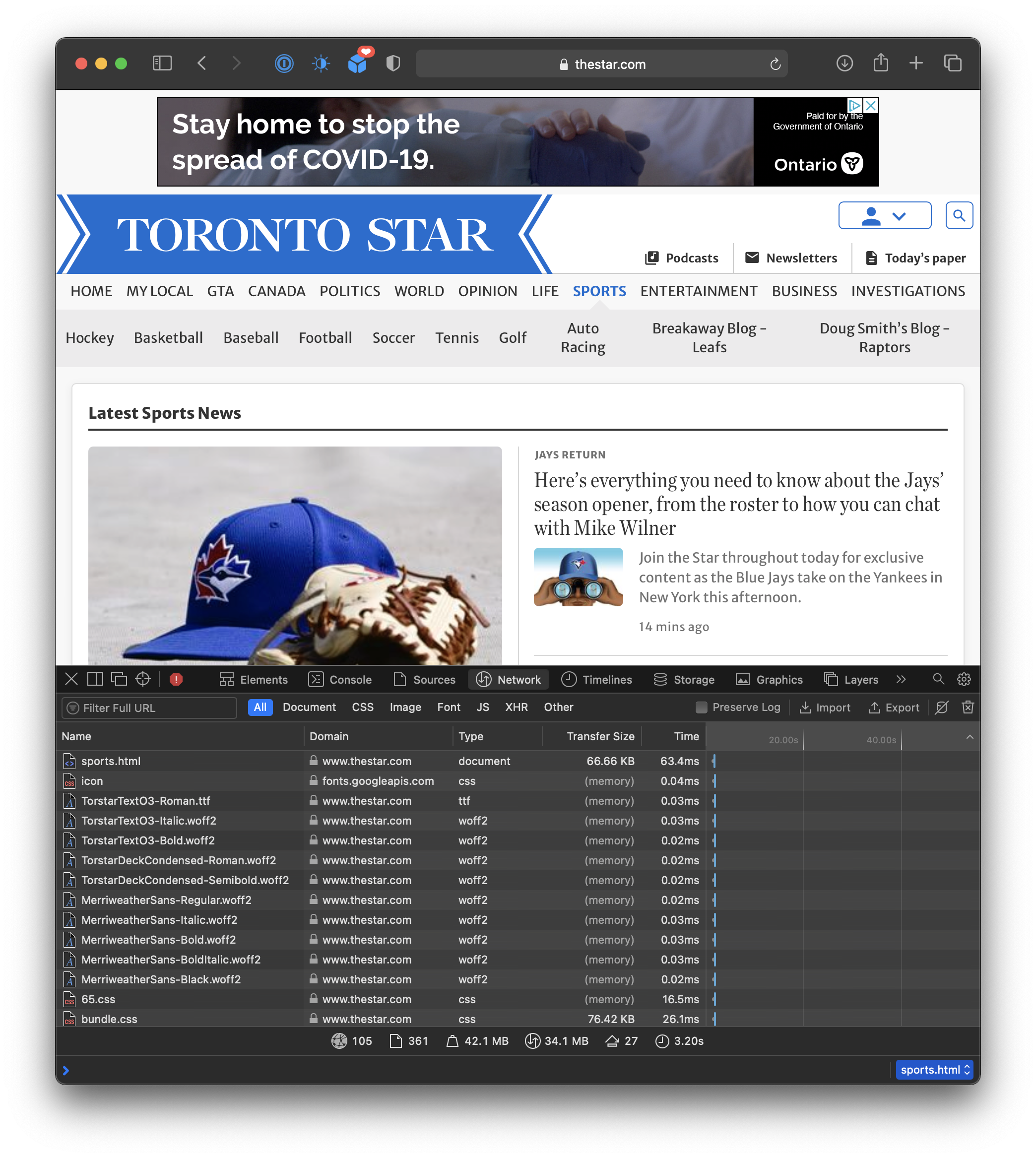Switch to the Console tab
The height and width of the screenshot is (1158, 1036).
pos(340,679)
